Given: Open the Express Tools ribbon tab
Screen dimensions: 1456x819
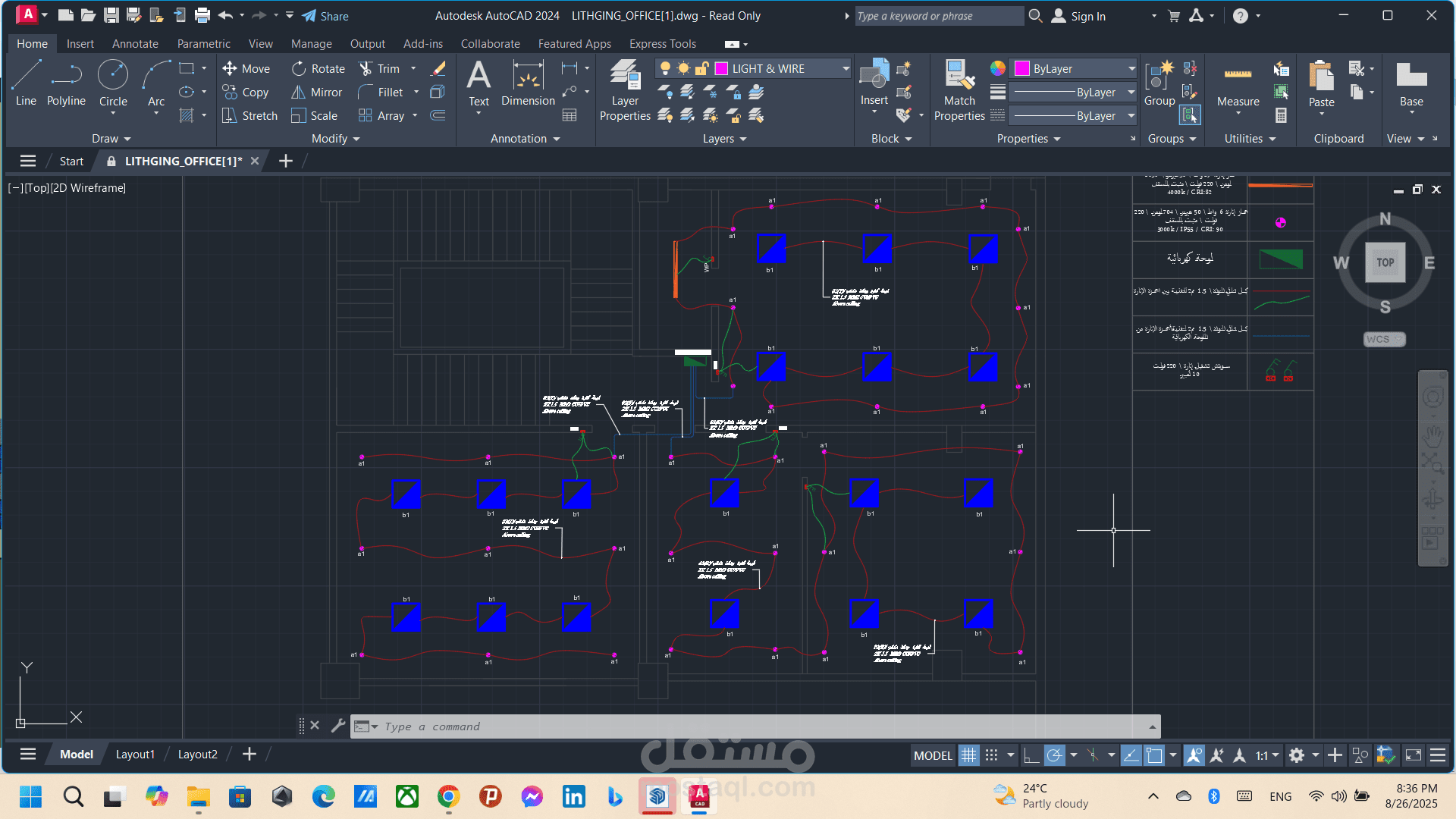Looking at the screenshot, I should (x=662, y=44).
